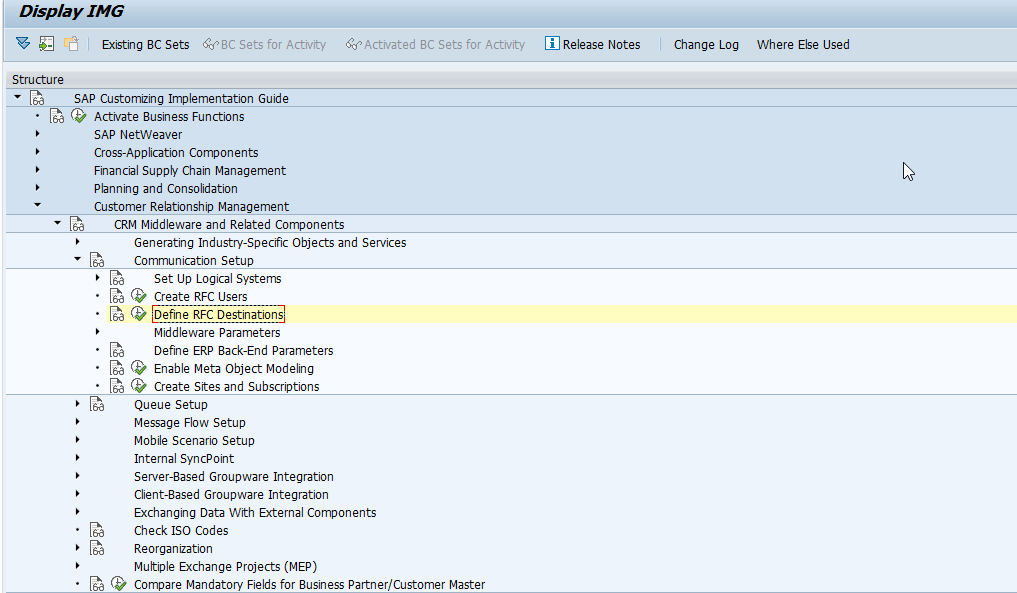Screen dimensions: 1017x593
Task: Expand the SAP NetWeaver node
Action: tap(38, 134)
